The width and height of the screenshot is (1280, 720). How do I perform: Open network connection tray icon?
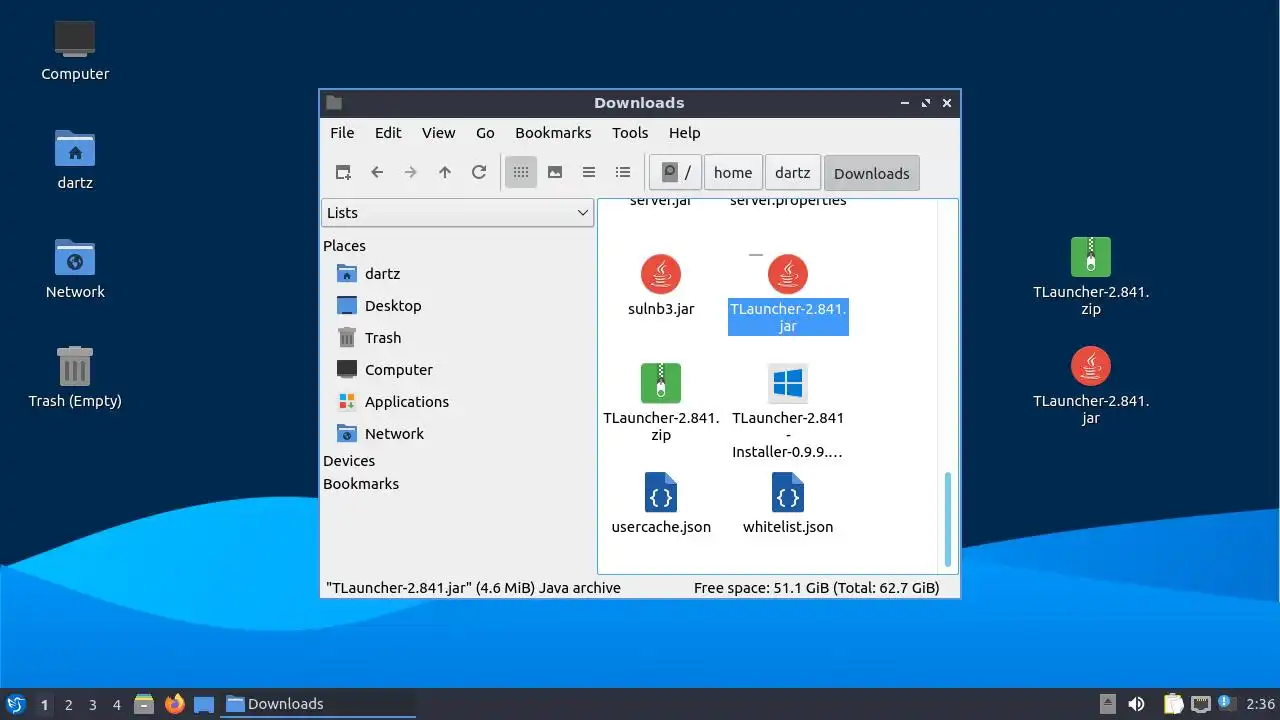(1200, 704)
